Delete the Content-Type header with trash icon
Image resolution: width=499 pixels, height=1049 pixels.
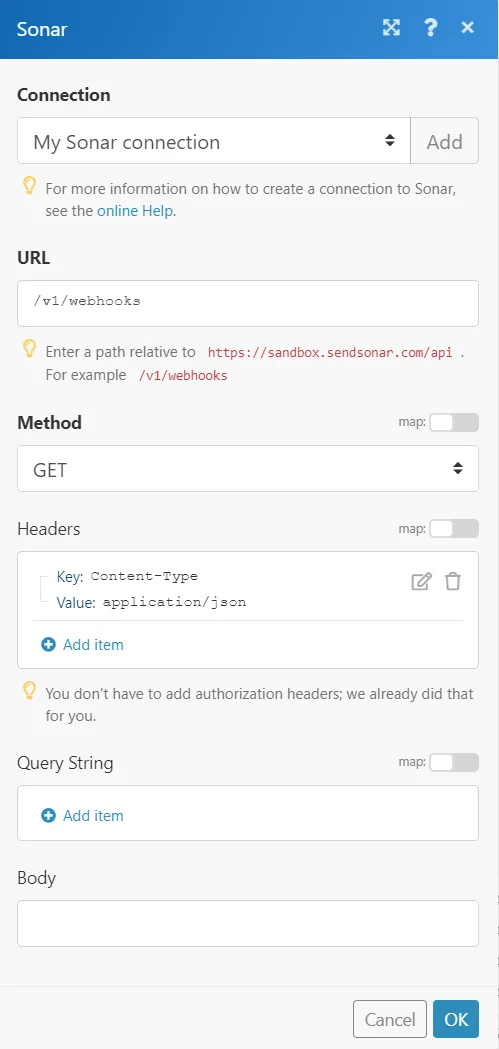click(453, 581)
